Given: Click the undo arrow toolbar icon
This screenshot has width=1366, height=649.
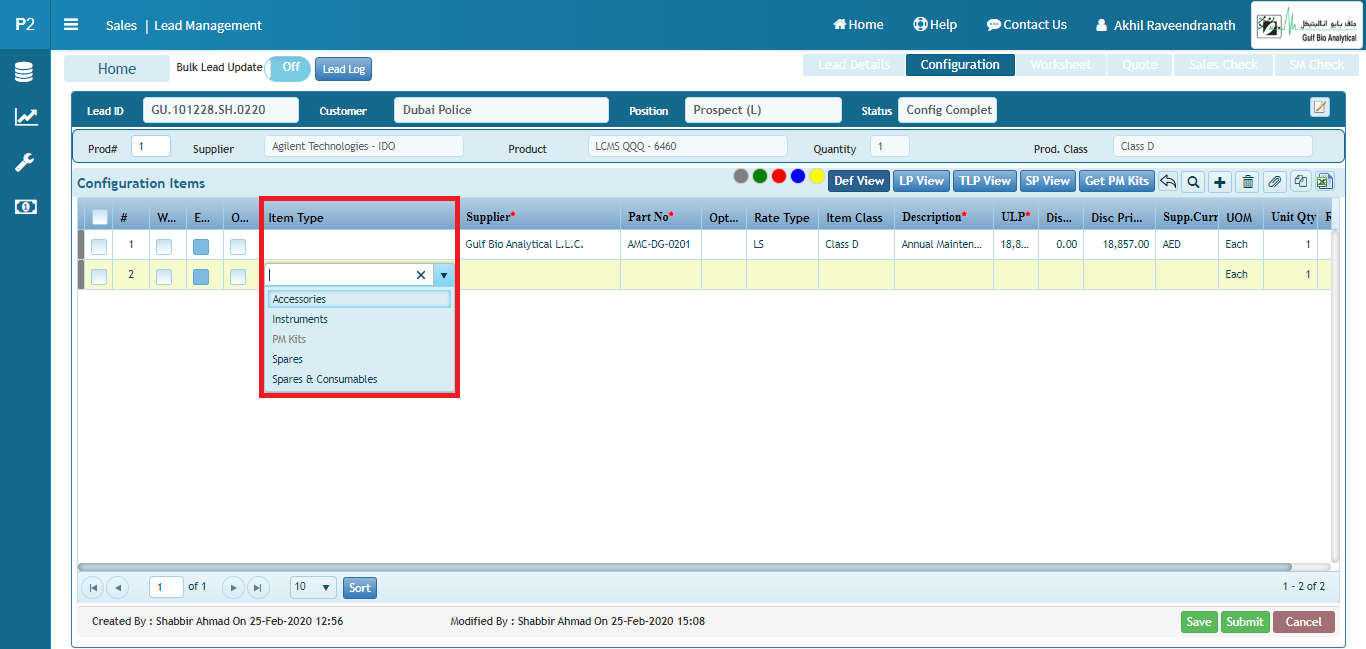Looking at the screenshot, I should [x=1167, y=181].
